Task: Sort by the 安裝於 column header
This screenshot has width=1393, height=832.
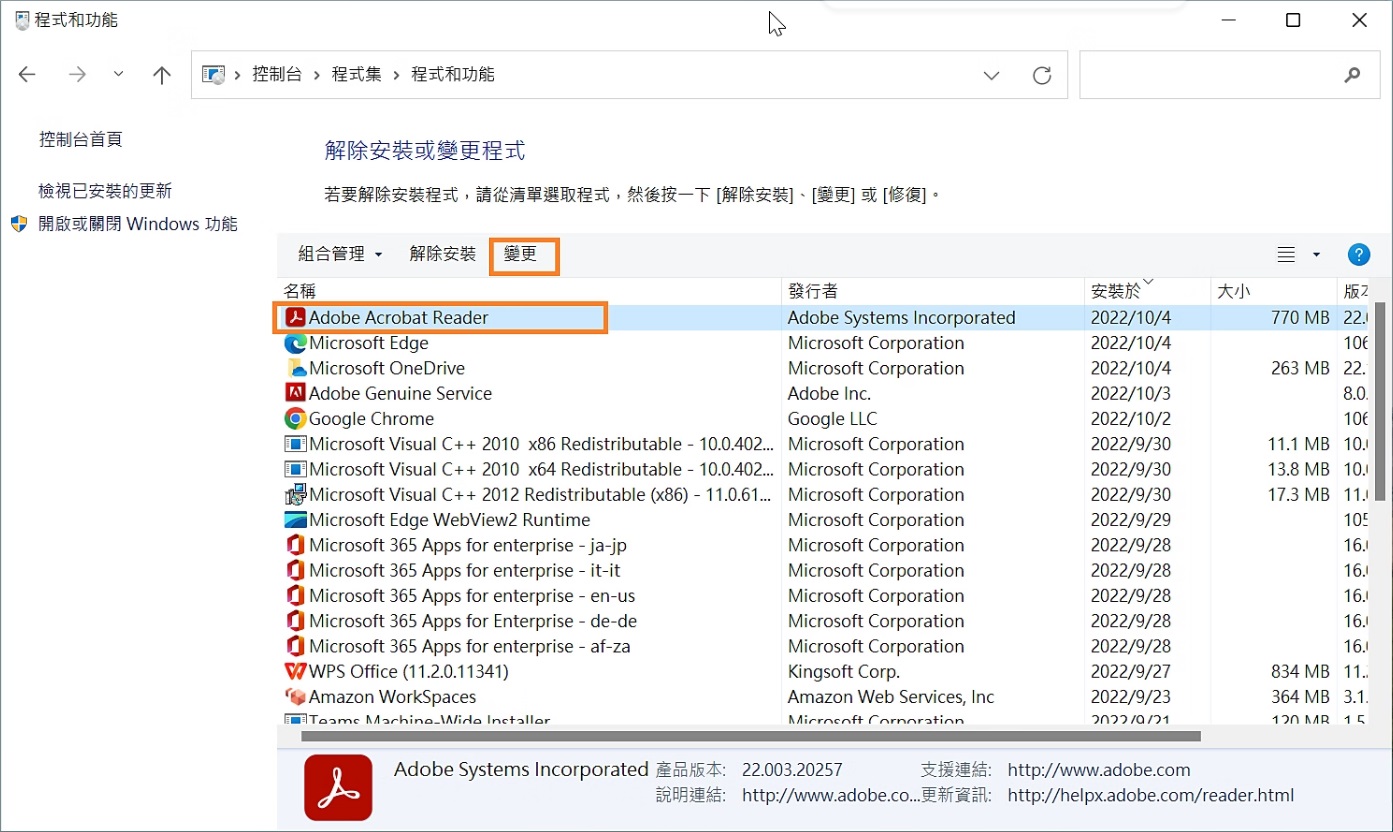Action: point(1147,291)
